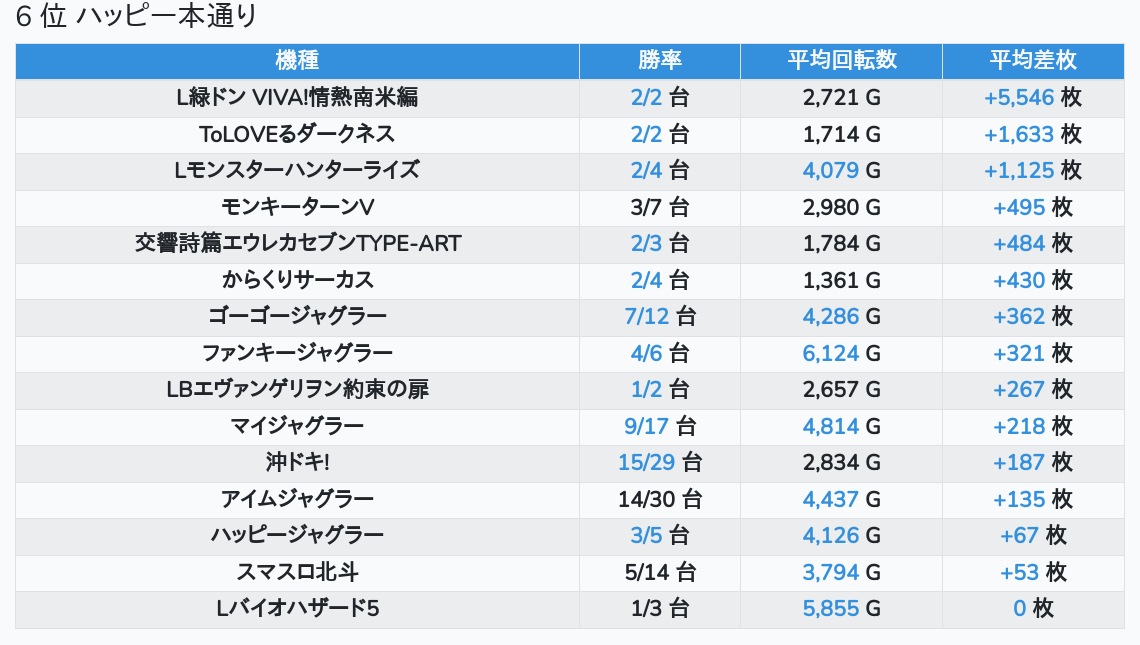Click the からくりサーカス machine name
This screenshot has width=1140, height=645.
tap(297, 280)
